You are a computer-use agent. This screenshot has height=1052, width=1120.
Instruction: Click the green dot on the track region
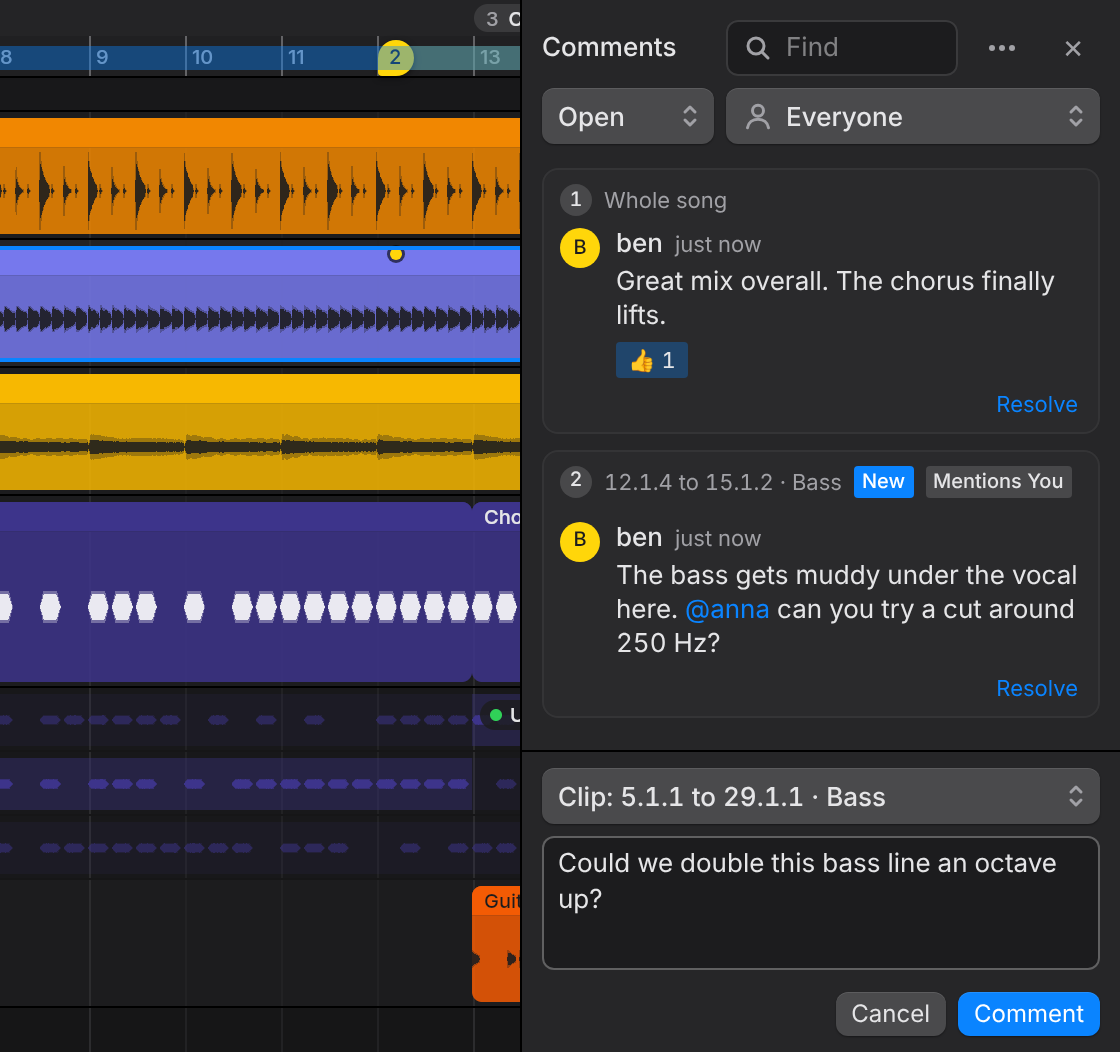coord(496,715)
